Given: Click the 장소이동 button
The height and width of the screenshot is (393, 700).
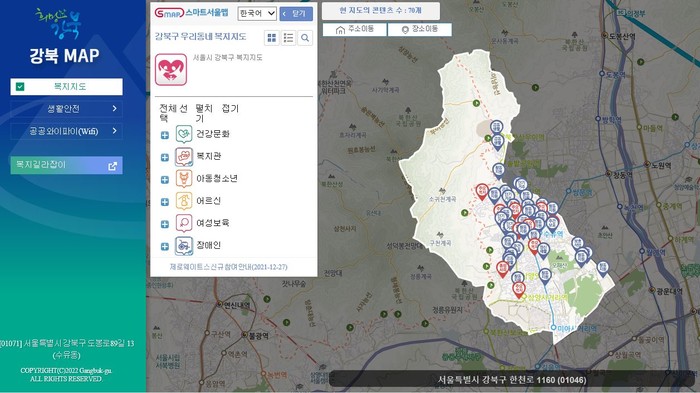Looking at the screenshot, I should pos(420,29).
